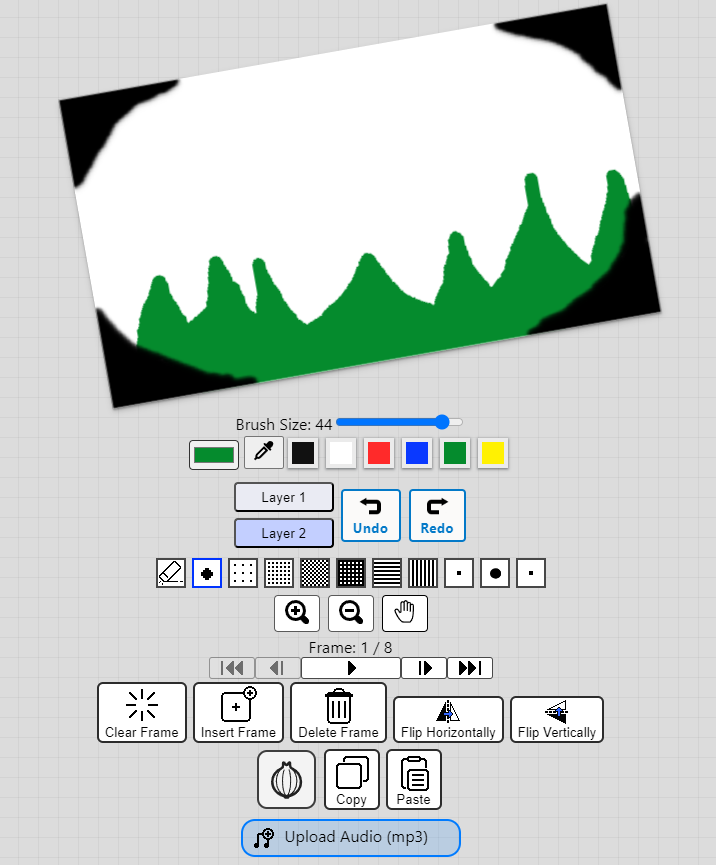
Task: Pick the eyedropper color tool
Action: [x=264, y=452]
